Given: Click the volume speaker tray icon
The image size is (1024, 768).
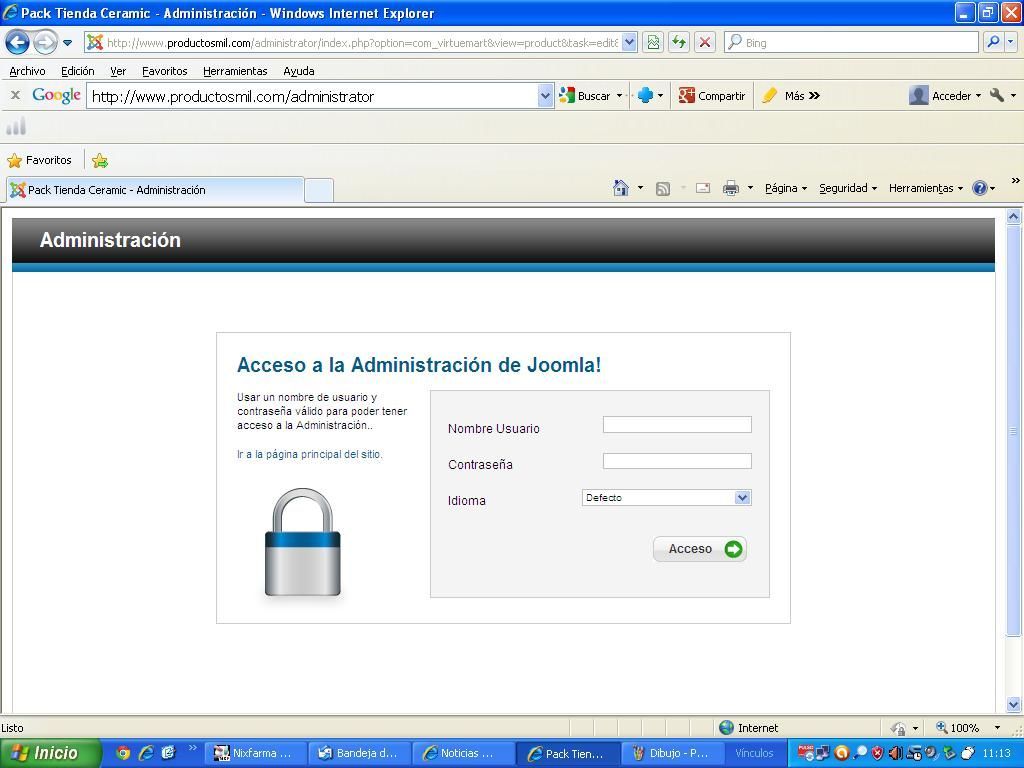Looking at the screenshot, I should (895, 753).
